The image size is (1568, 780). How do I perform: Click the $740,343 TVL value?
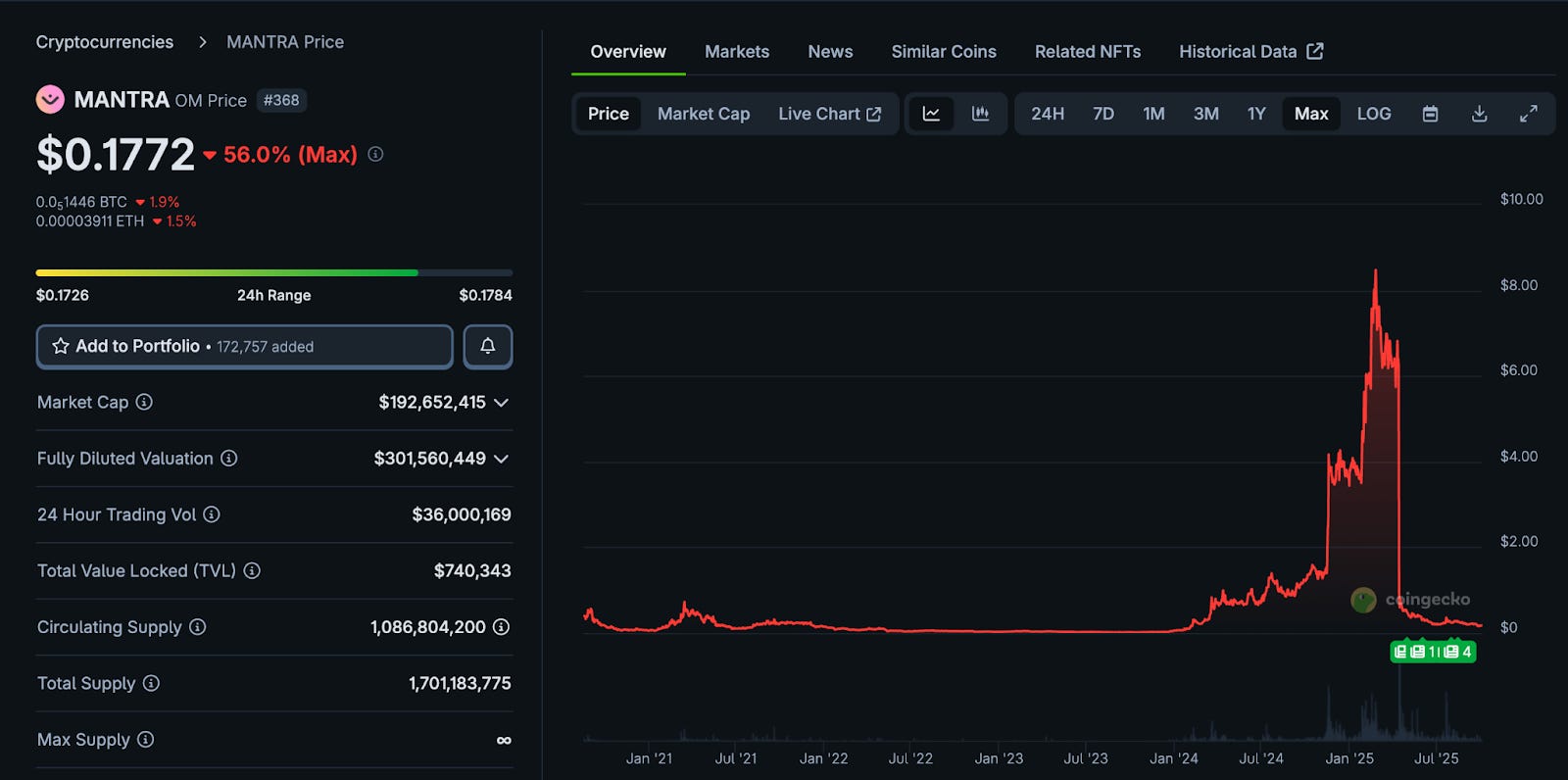coord(472,570)
